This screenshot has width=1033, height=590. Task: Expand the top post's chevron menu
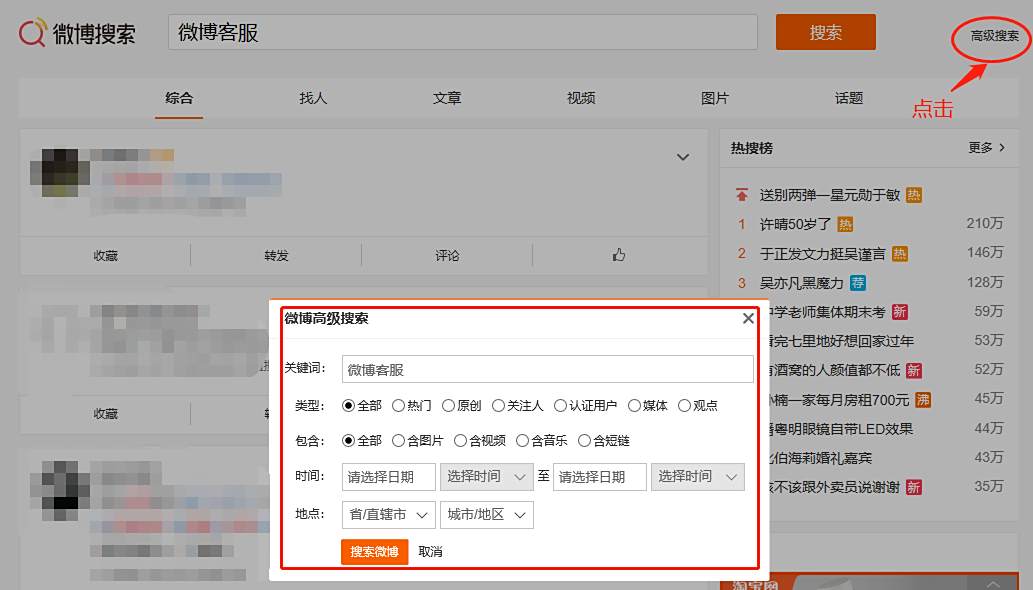tap(683, 157)
